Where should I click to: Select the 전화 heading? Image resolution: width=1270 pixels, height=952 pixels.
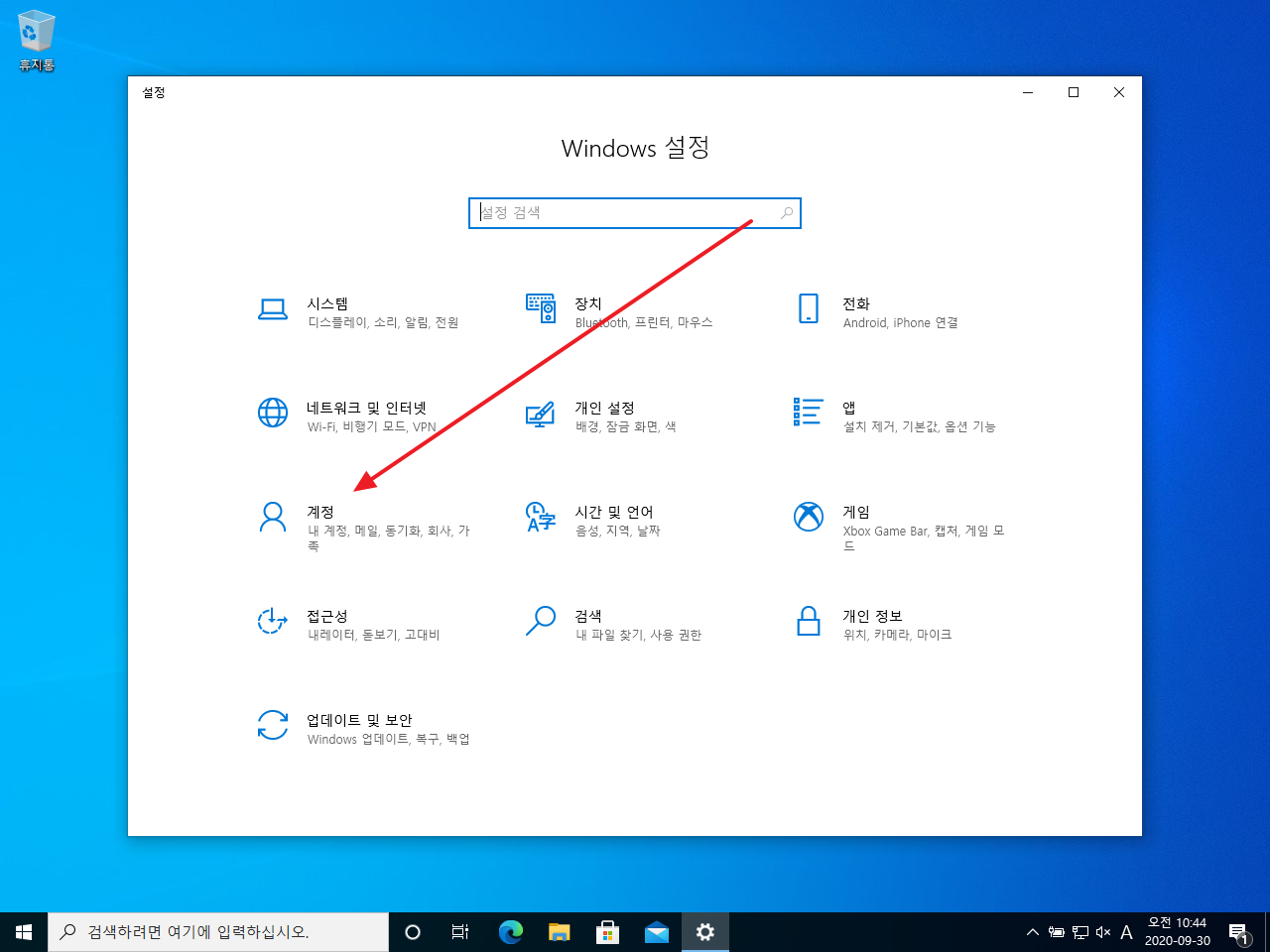tap(856, 303)
